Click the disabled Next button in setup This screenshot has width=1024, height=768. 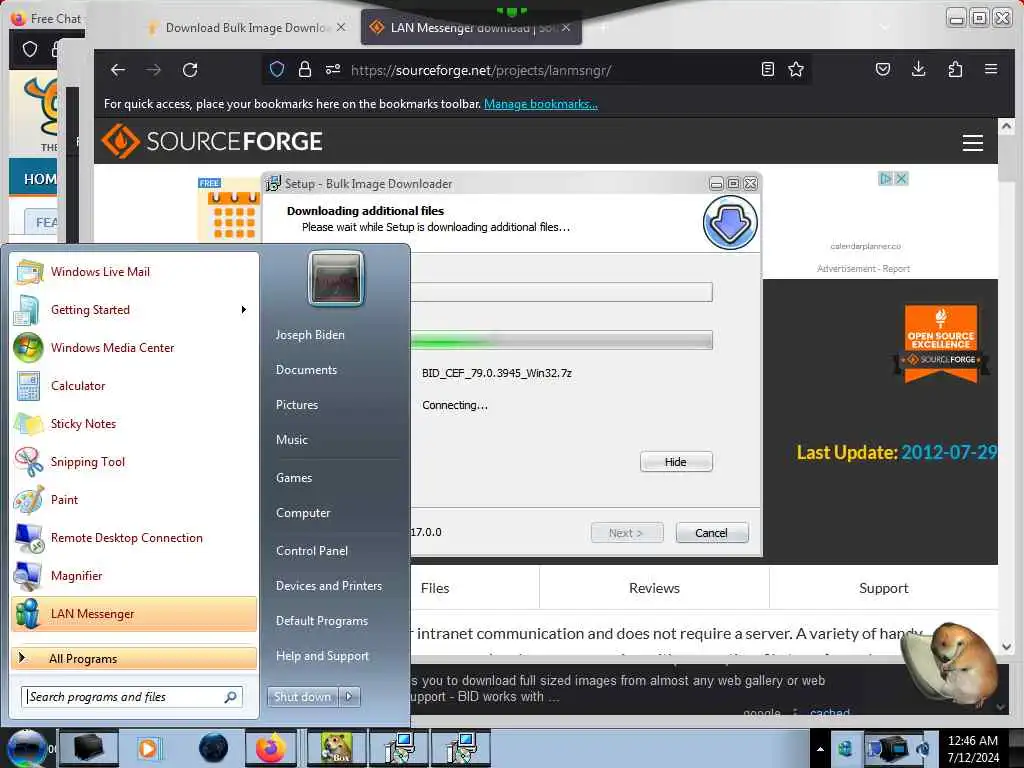pyautogui.click(x=626, y=533)
